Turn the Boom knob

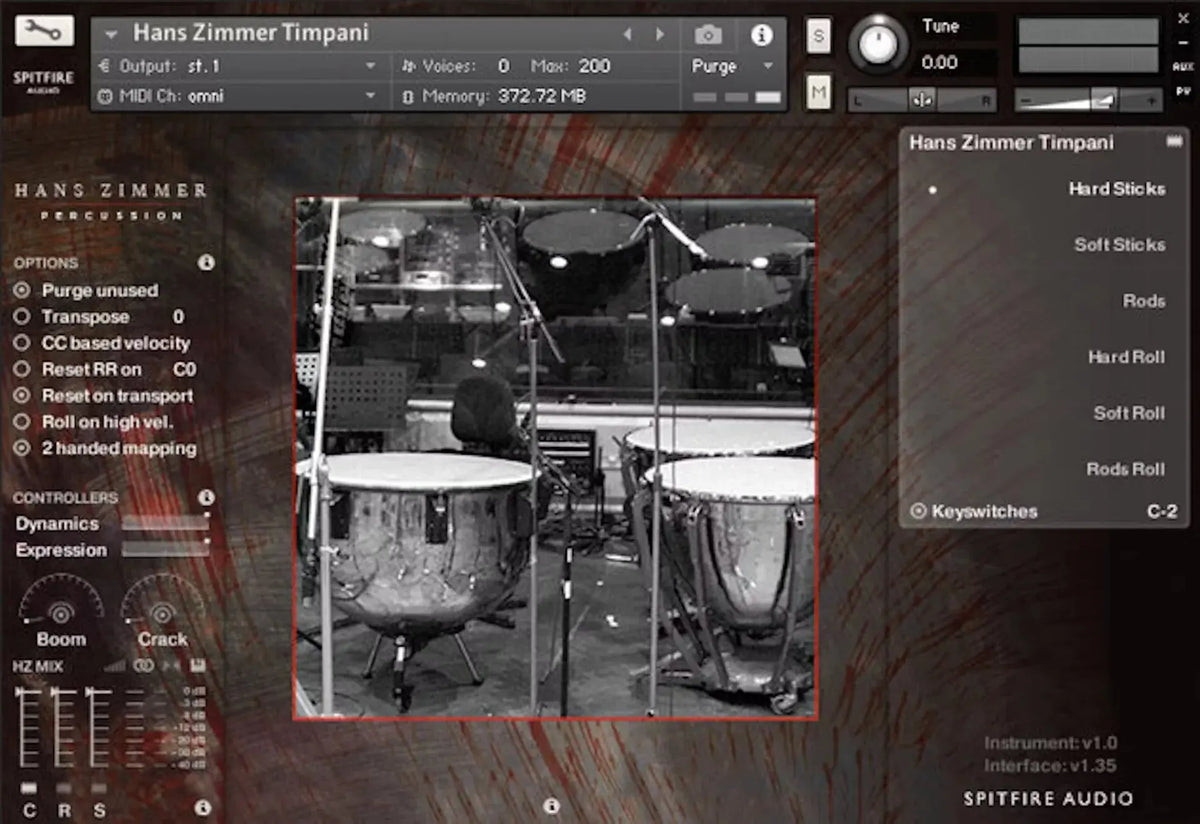60,612
